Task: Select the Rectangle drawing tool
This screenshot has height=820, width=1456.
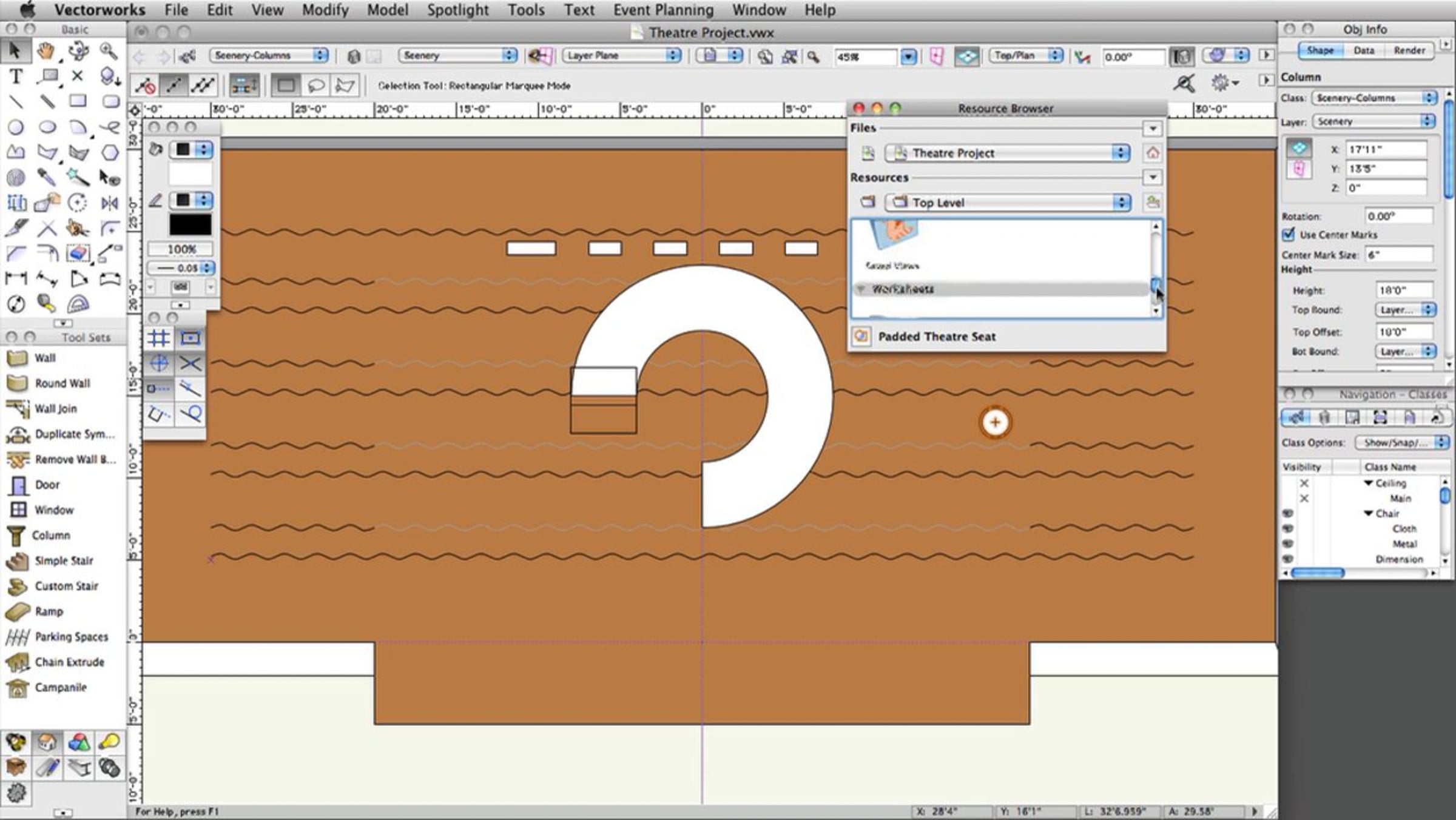Action: point(78,101)
